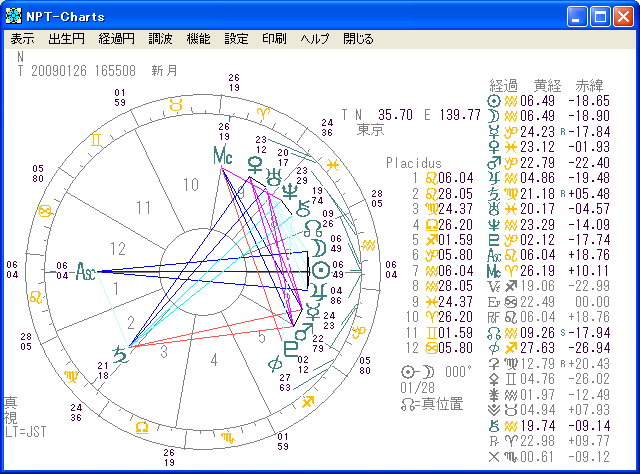Click the Placidus house system label
The height and width of the screenshot is (474, 640).
414,163
